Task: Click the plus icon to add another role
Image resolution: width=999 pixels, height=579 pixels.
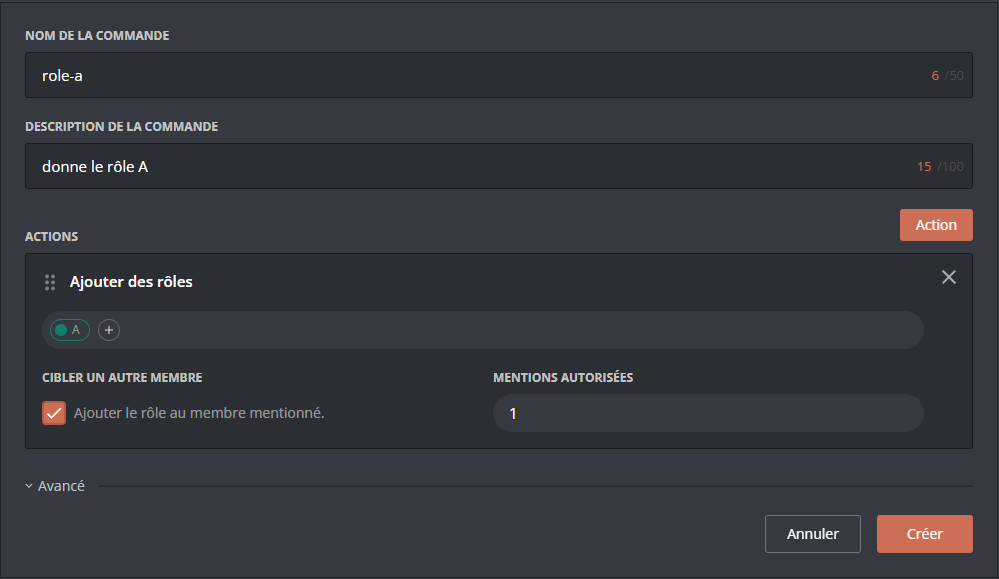Action: [109, 330]
